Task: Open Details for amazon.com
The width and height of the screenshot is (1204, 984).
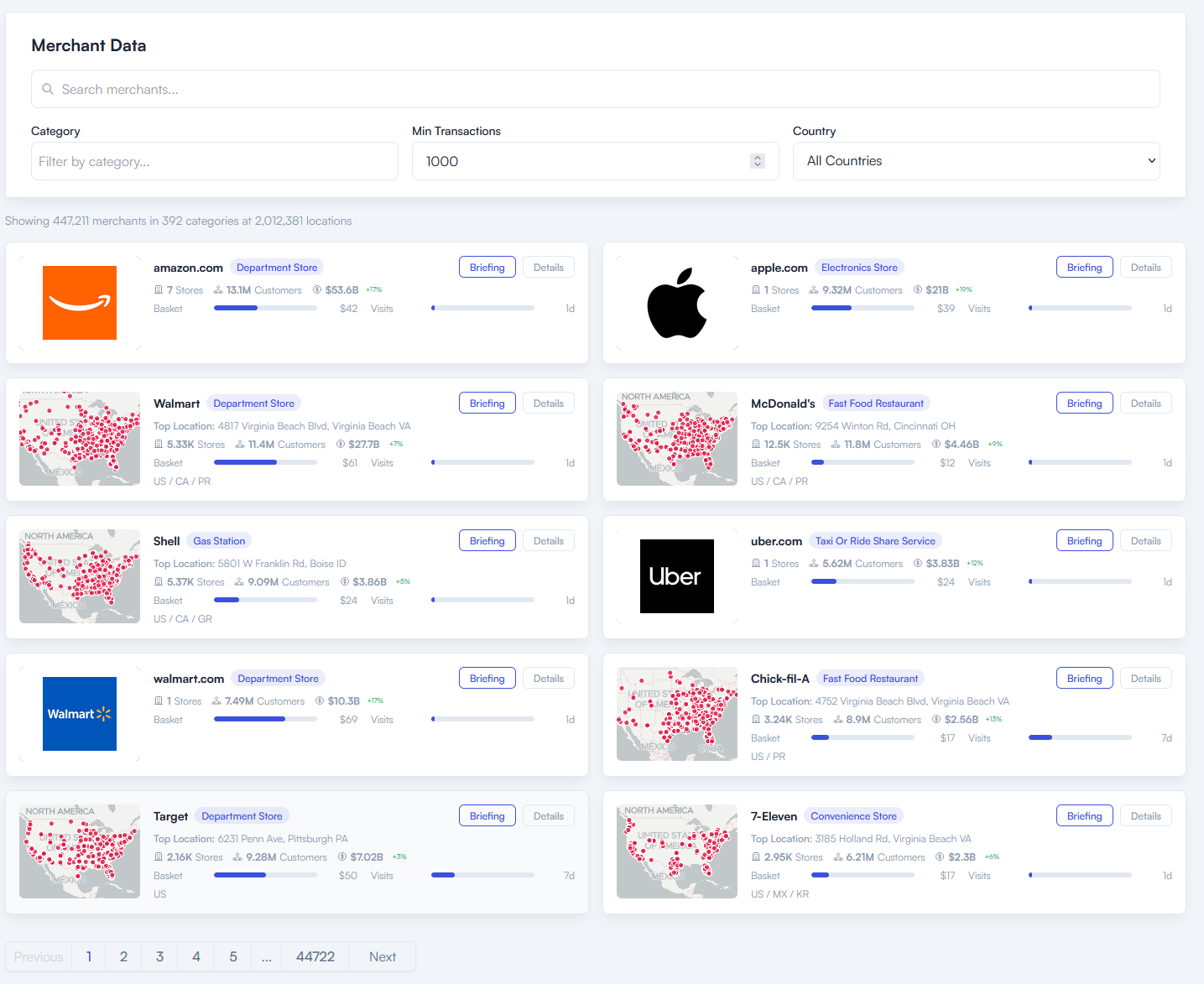Action: (549, 268)
